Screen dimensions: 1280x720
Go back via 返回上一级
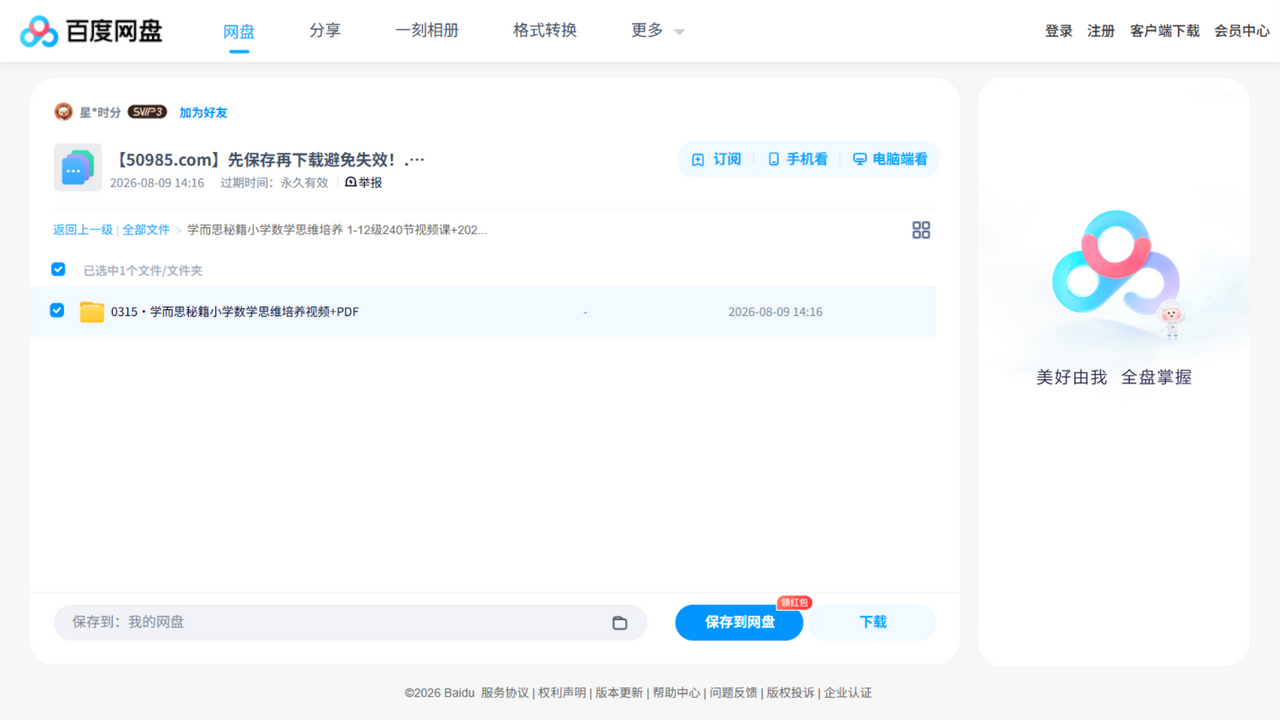pos(83,230)
